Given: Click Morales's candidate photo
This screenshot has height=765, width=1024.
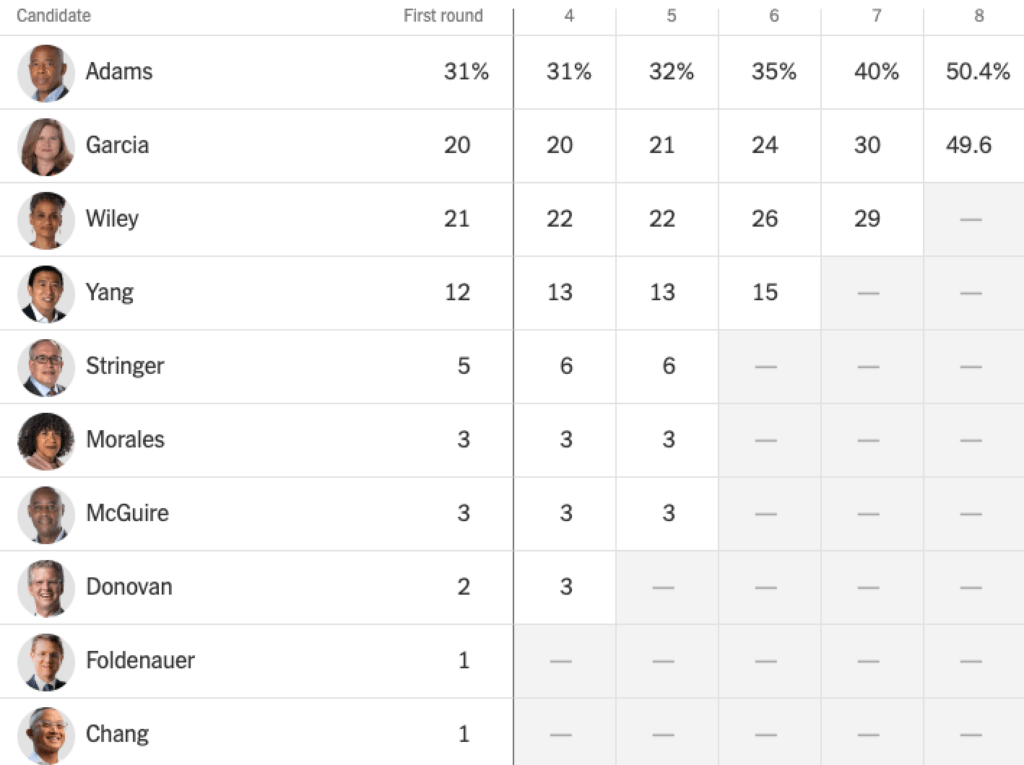Looking at the screenshot, I should click(46, 440).
